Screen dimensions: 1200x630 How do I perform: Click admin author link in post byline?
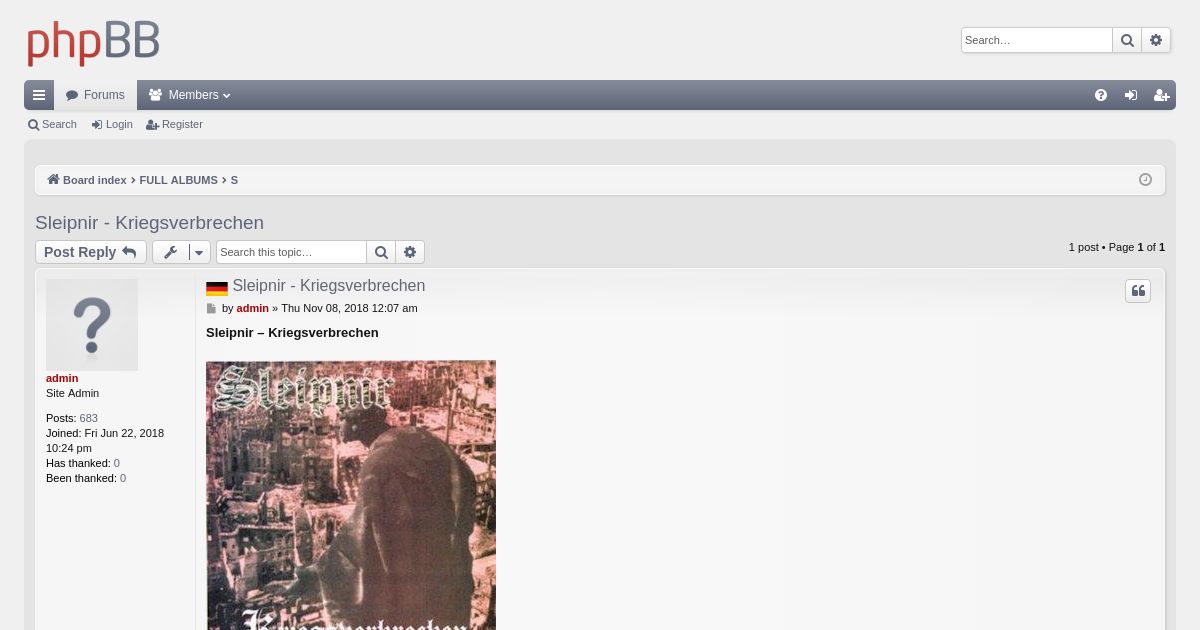pyautogui.click(x=252, y=308)
